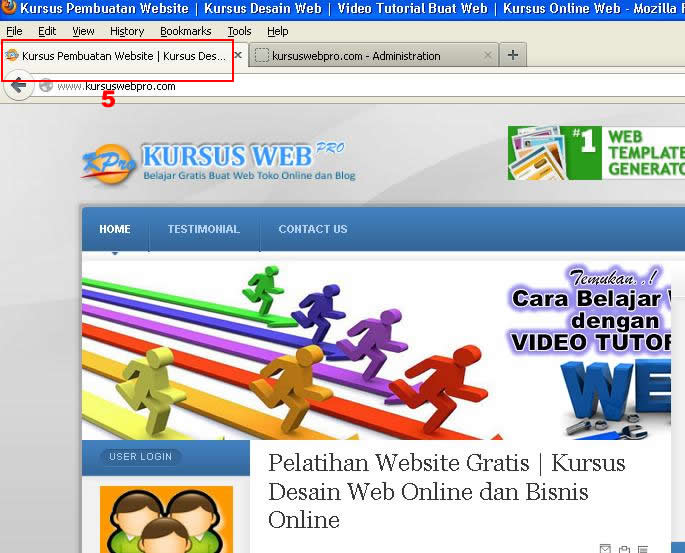Open the Help menu
This screenshot has height=553, width=685.
point(277,31)
